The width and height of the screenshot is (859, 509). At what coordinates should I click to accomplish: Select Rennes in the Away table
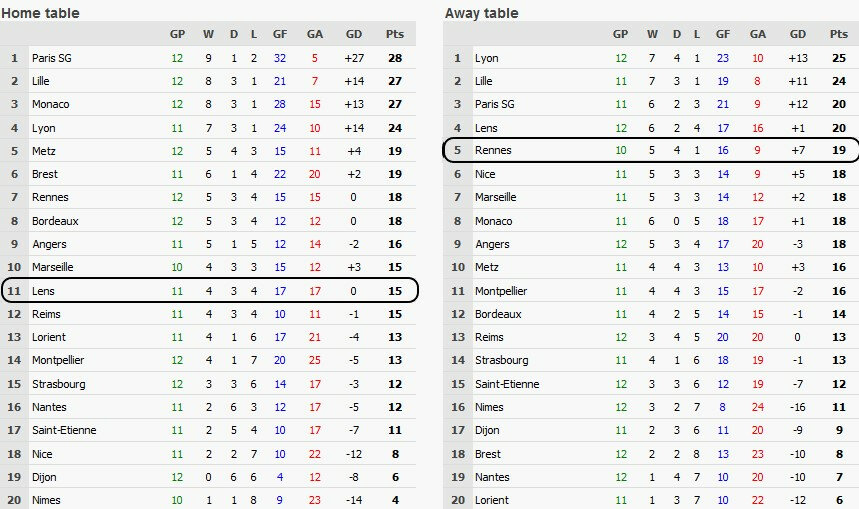tap(493, 151)
